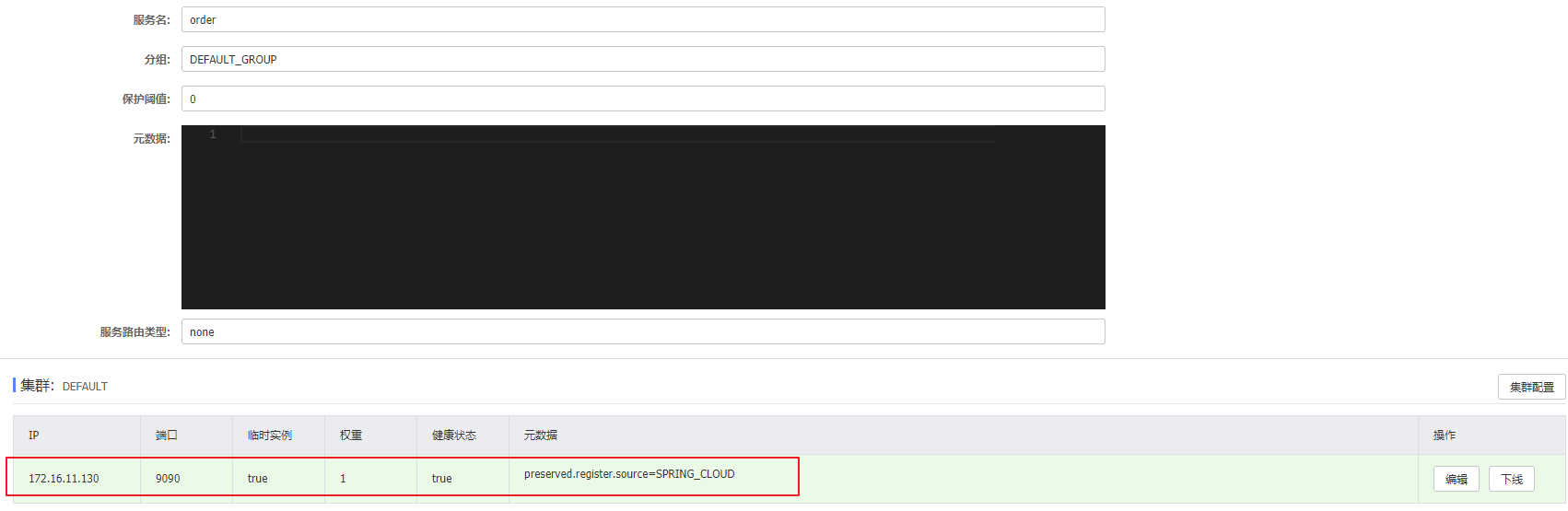
Task: Click the 编辑 button for the instance
Action: [1456, 479]
